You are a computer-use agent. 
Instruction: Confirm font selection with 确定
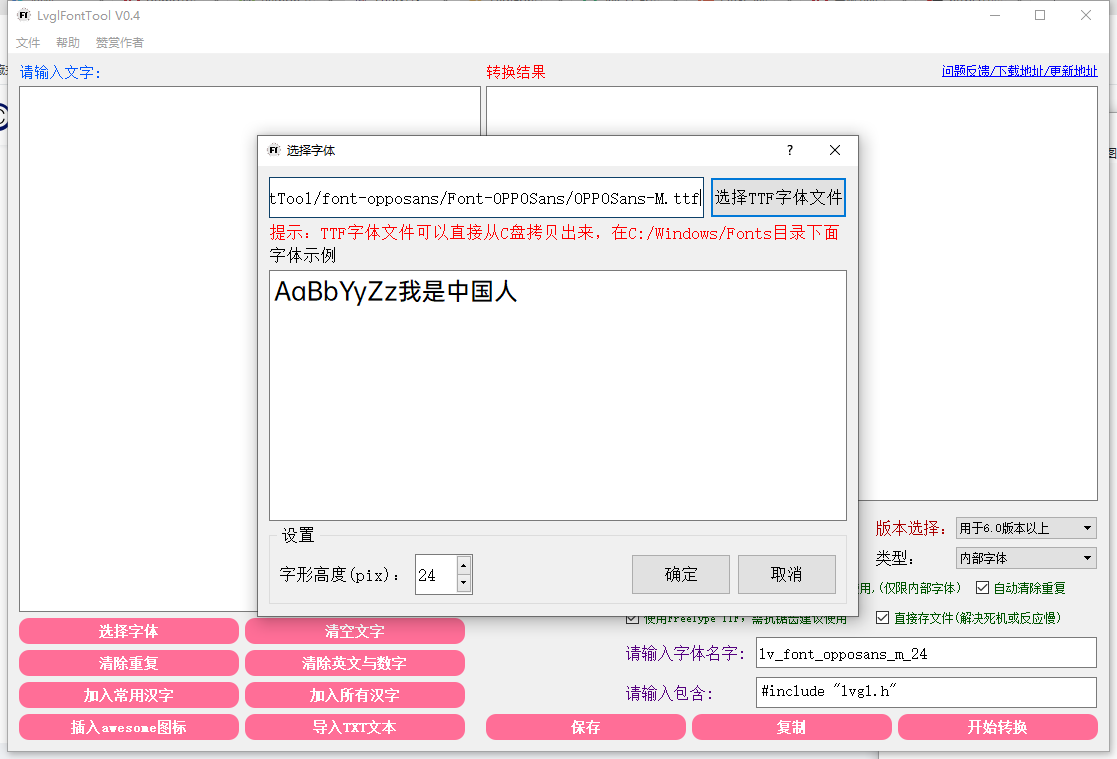(x=681, y=575)
